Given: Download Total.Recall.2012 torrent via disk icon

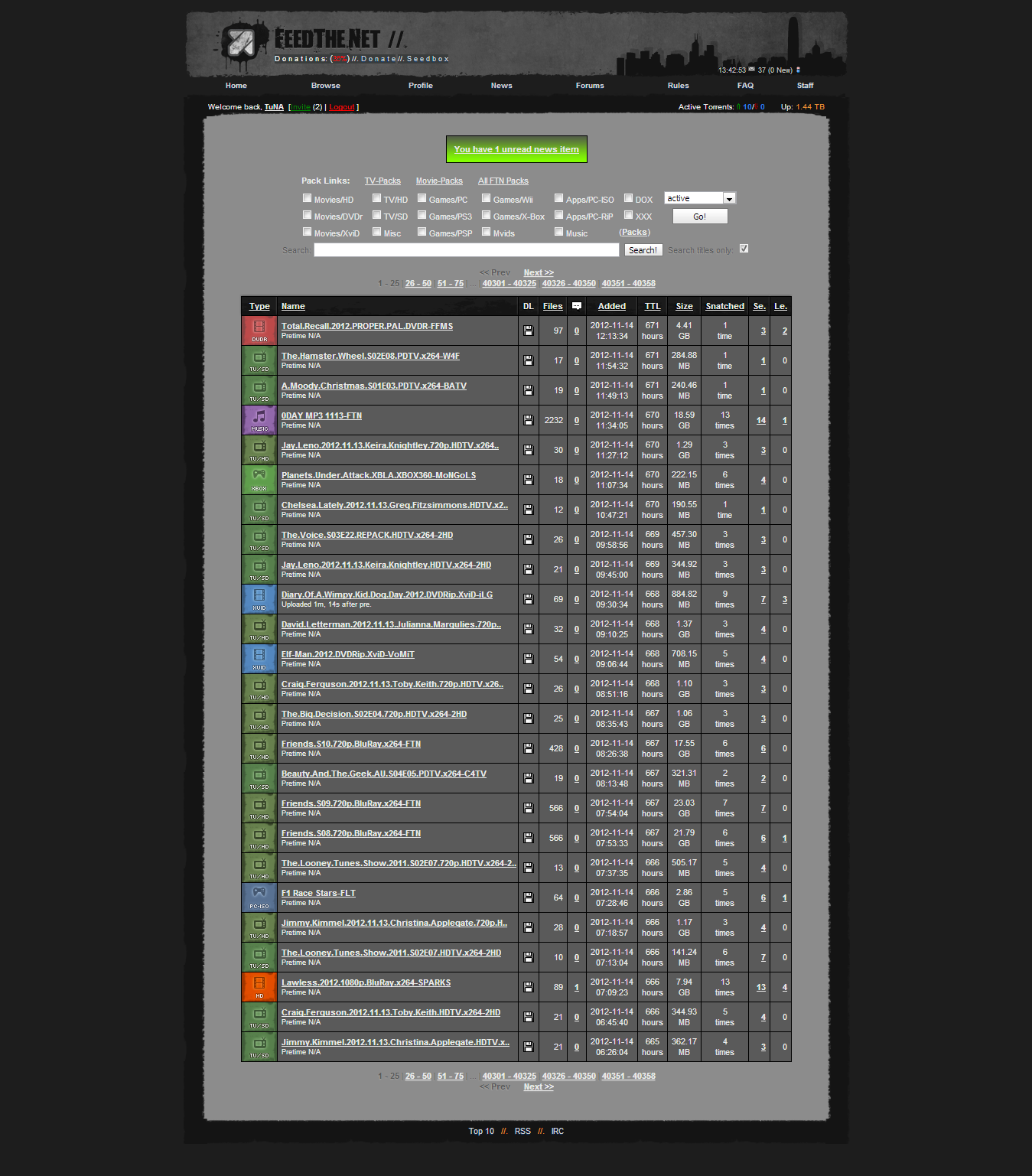Looking at the screenshot, I should [528, 331].
